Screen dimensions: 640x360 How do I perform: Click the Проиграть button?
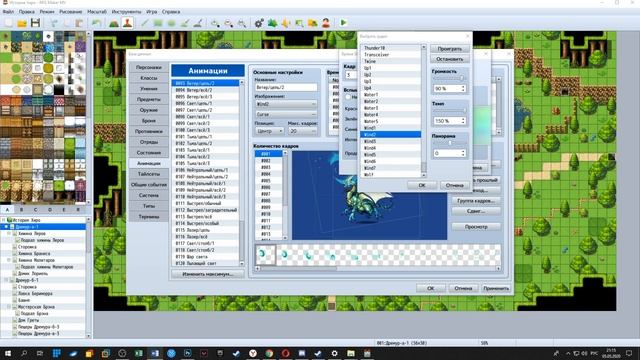click(x=449, y=49)
